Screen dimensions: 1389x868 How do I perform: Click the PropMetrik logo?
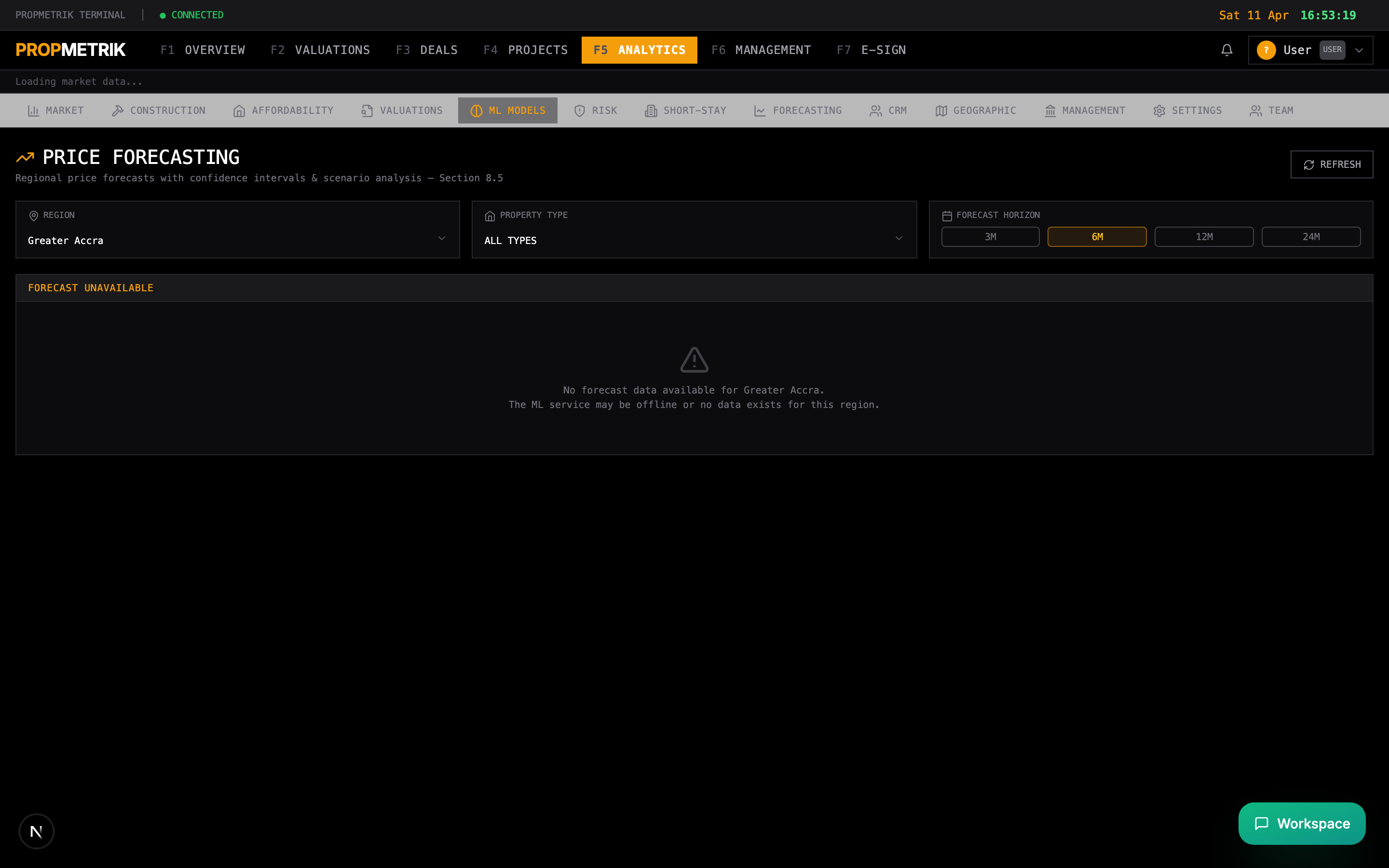coord(70,50)
